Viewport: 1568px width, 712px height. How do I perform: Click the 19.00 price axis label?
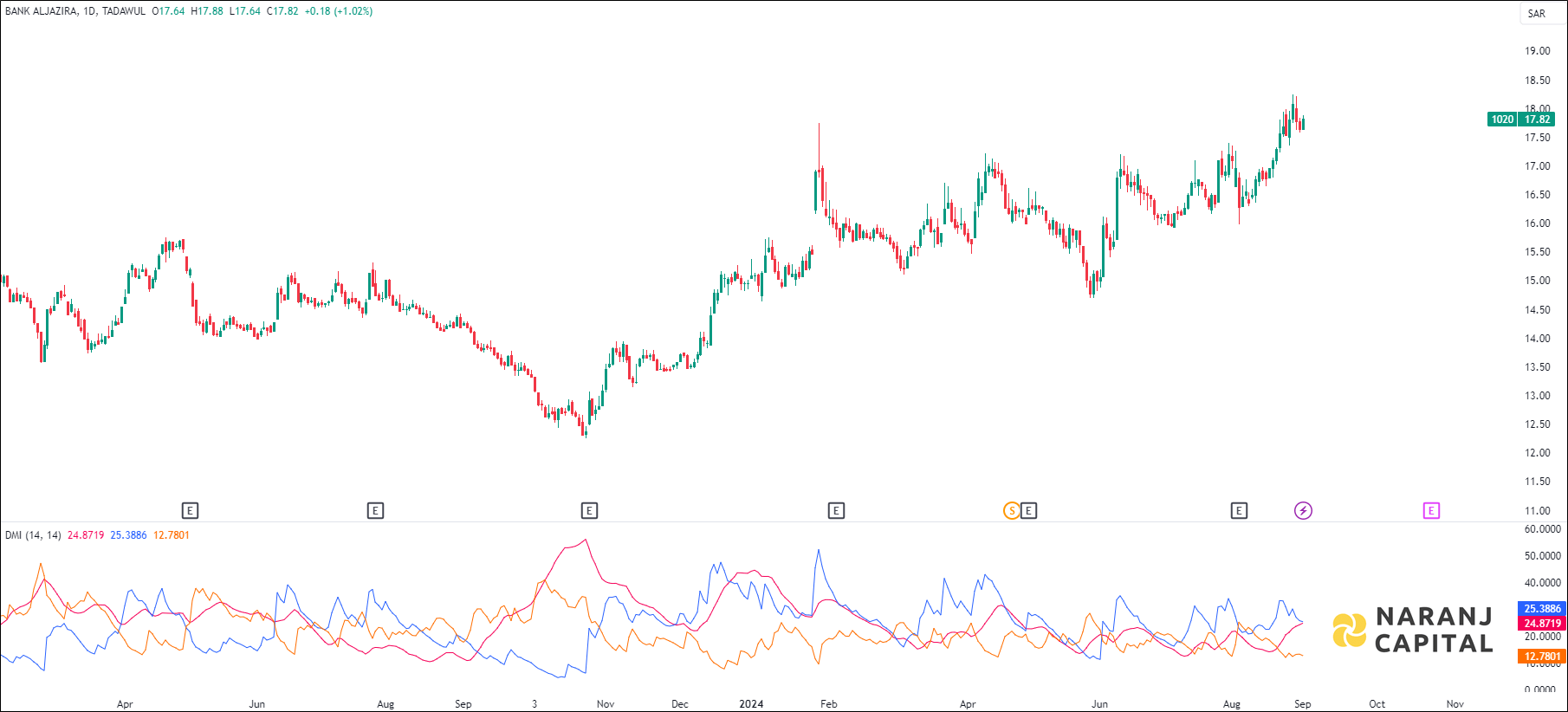click(1538, 51)
